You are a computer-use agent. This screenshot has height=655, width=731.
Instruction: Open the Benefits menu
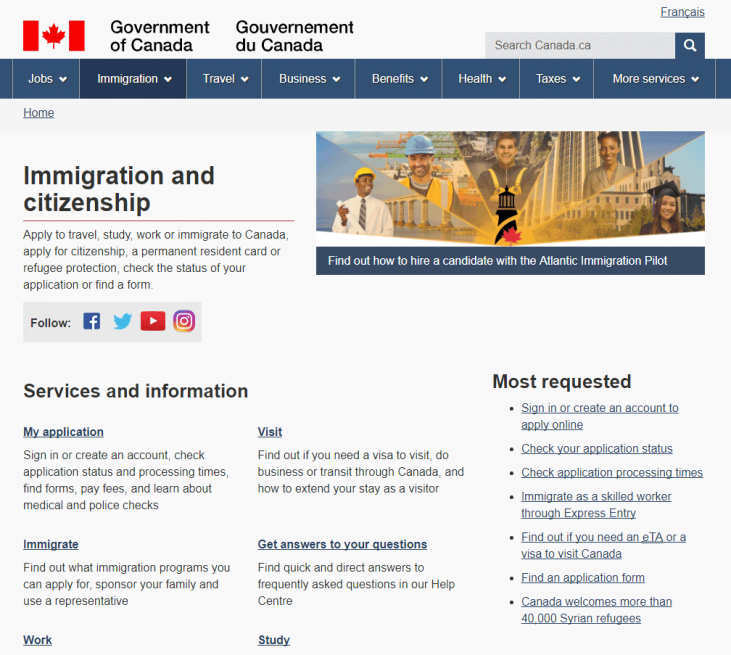coord(399,79)
